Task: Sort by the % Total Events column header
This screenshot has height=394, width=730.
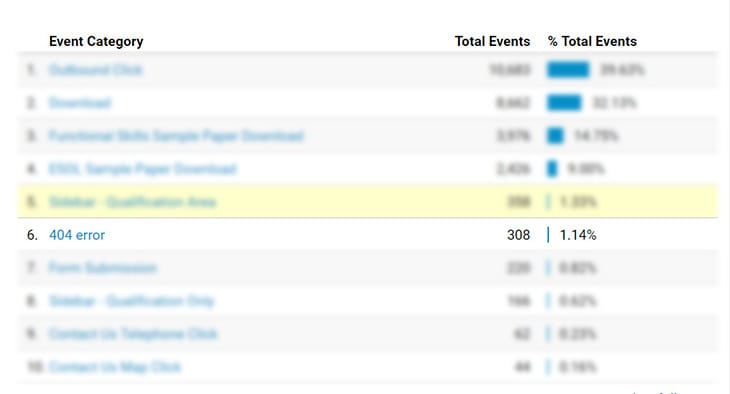Action: (592, 41)
